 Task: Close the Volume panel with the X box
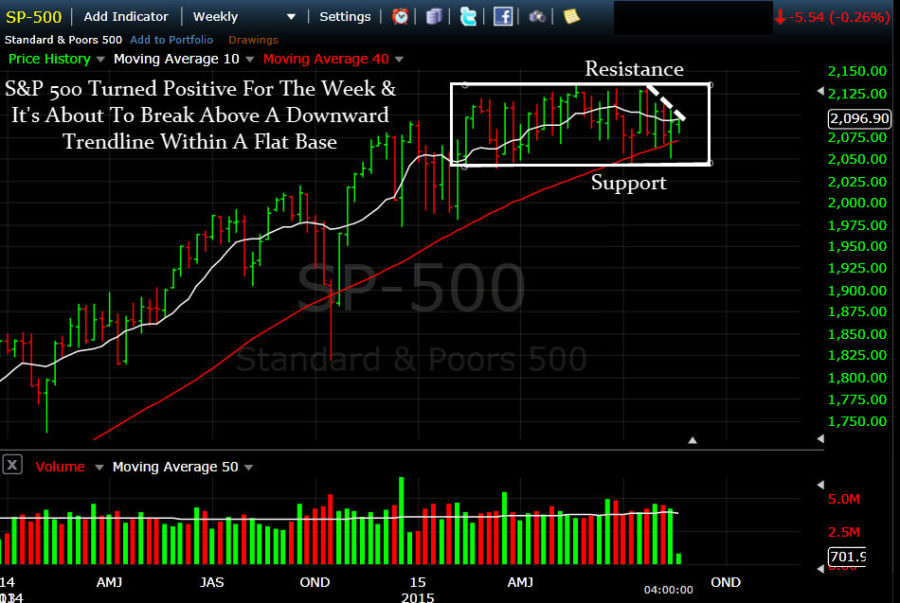pos(12,464)
